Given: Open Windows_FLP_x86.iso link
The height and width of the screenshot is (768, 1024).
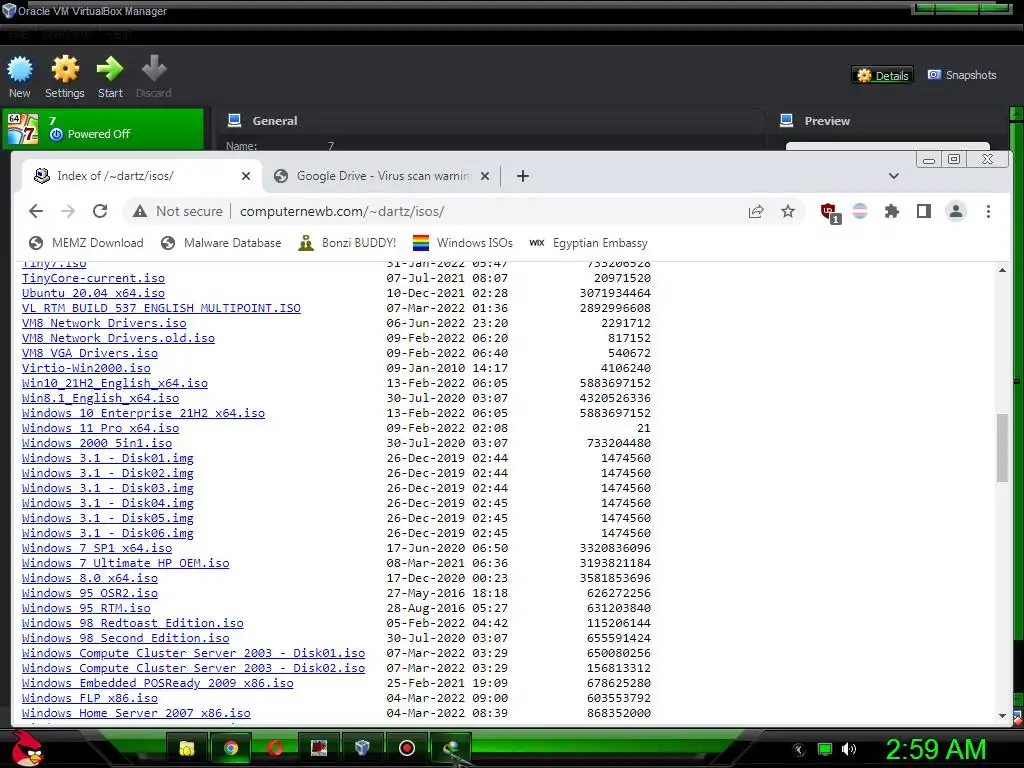Looking at the screenshot, I should 89,699.
